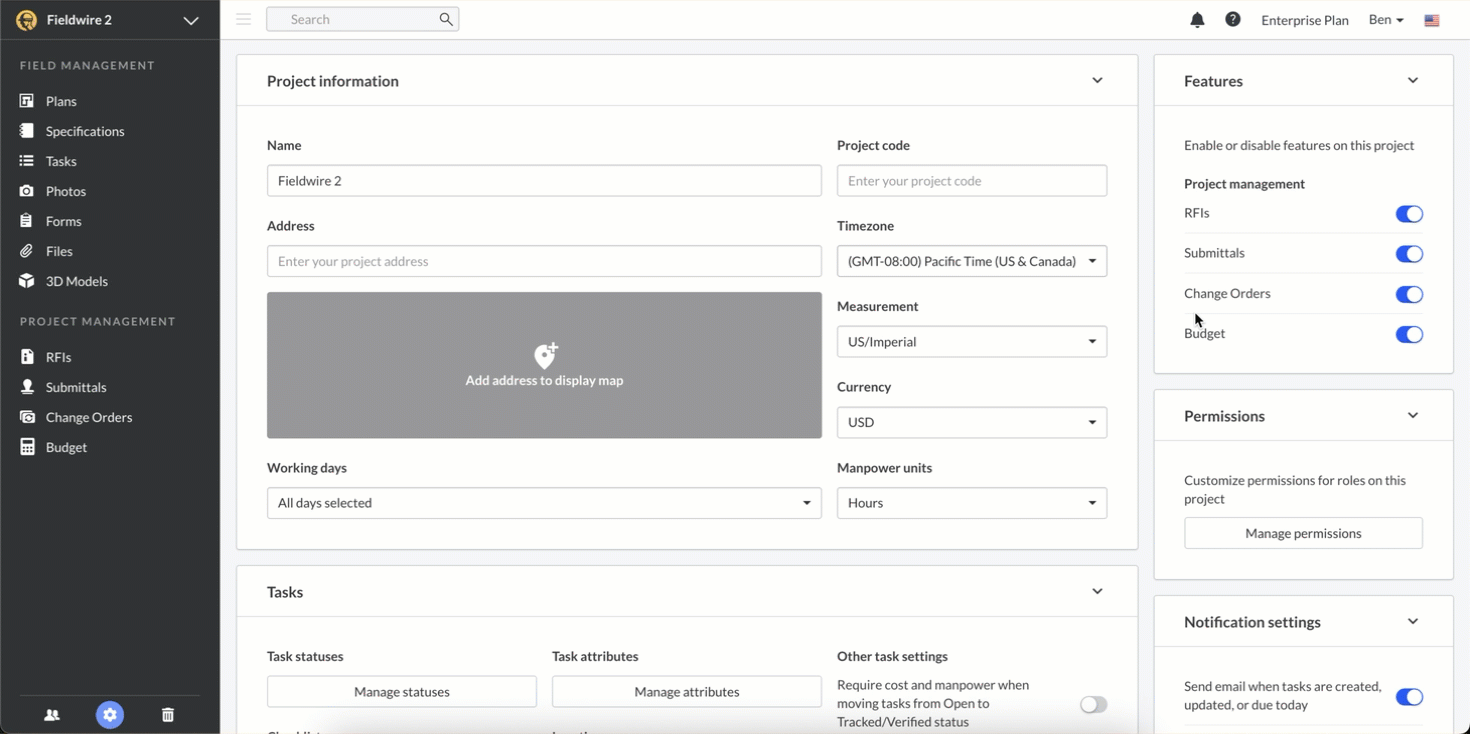Click the search magnifier icon
This screenshot has height=734, width=1470.
click(x=446, y=19)
